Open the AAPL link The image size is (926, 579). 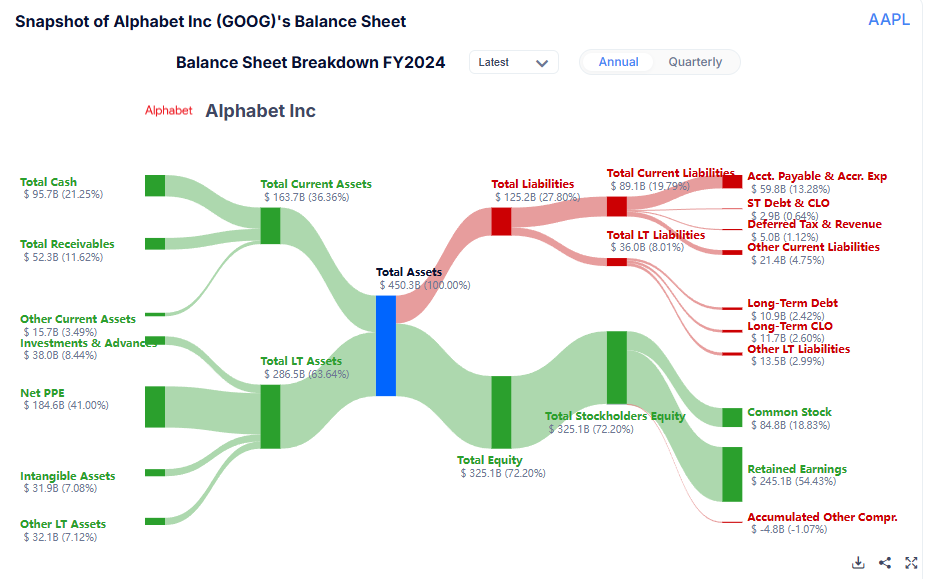click(x=889, y=19)
